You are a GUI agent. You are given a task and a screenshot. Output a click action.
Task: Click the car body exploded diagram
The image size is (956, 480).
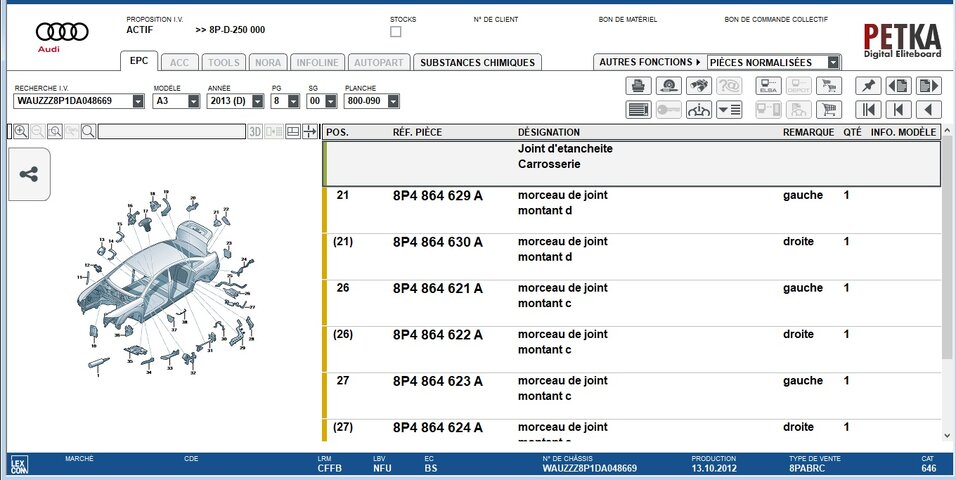[166, 283]
